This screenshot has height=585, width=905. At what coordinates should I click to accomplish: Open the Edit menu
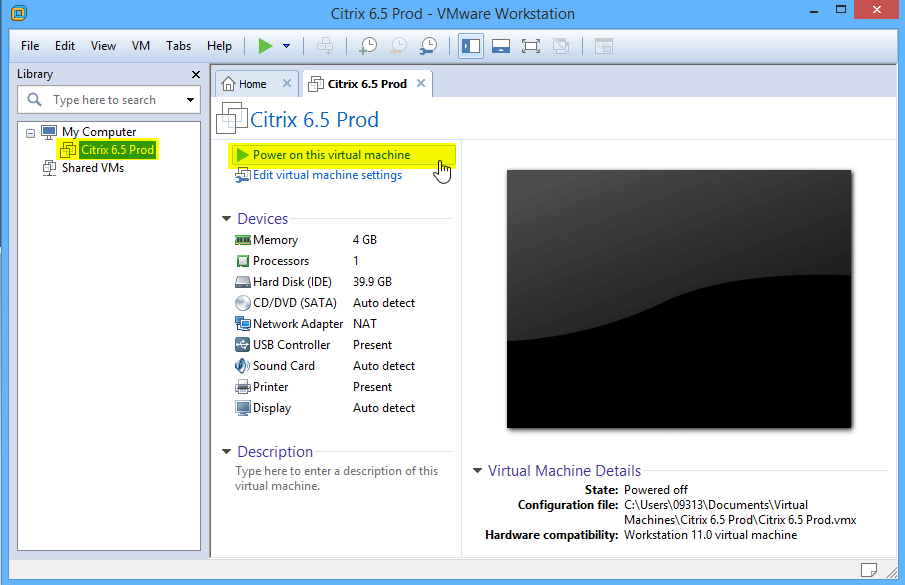click(65, 46)
